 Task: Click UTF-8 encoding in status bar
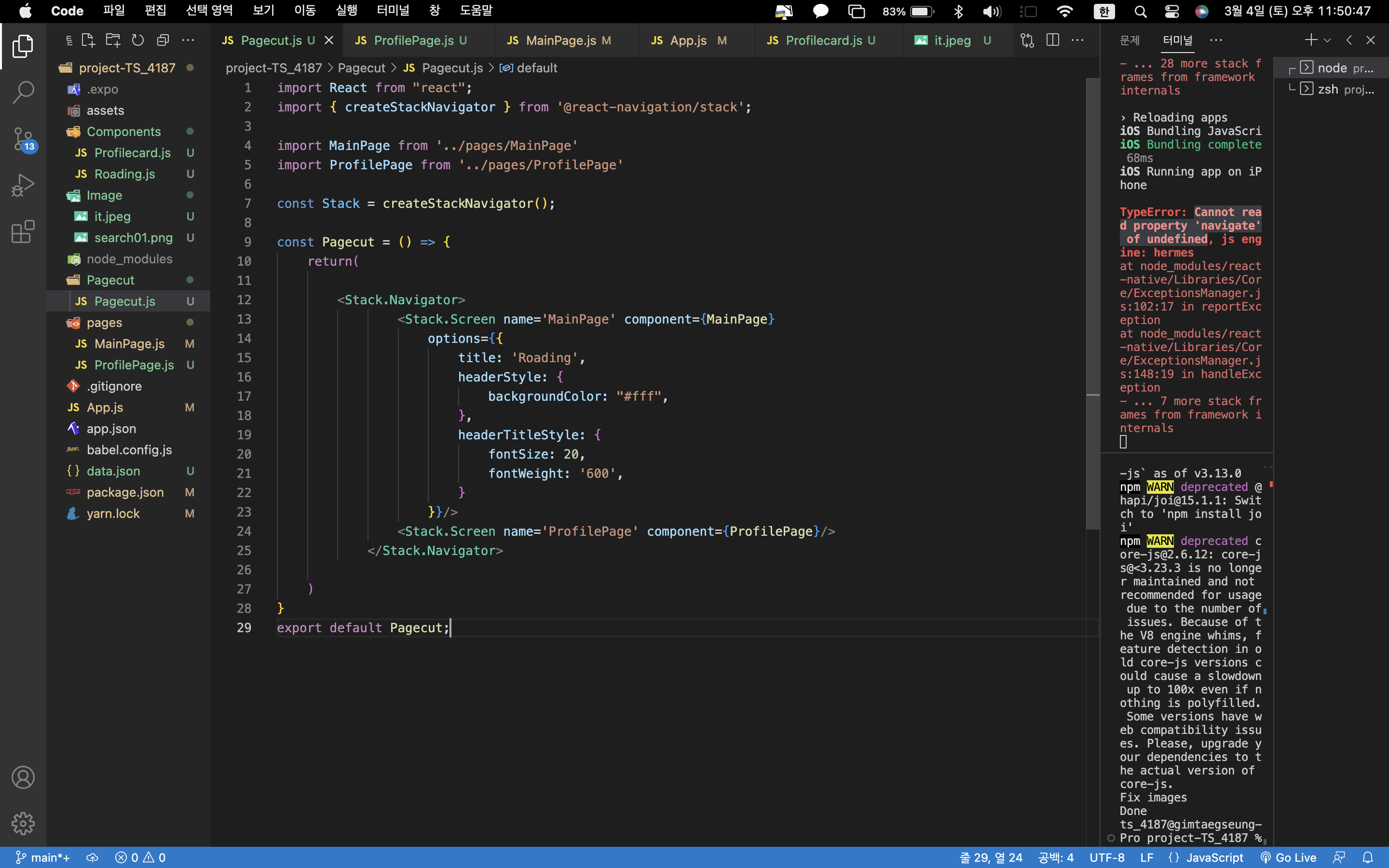coord(1106,857)
